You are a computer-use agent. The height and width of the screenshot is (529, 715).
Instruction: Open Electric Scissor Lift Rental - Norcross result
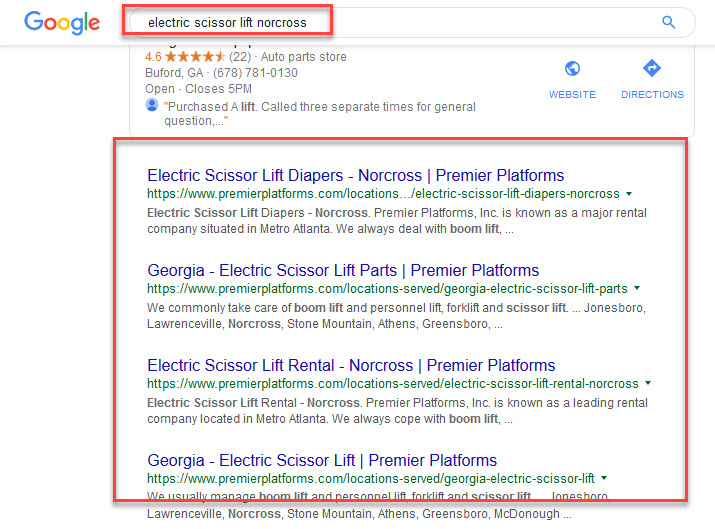tap(351, 365)
